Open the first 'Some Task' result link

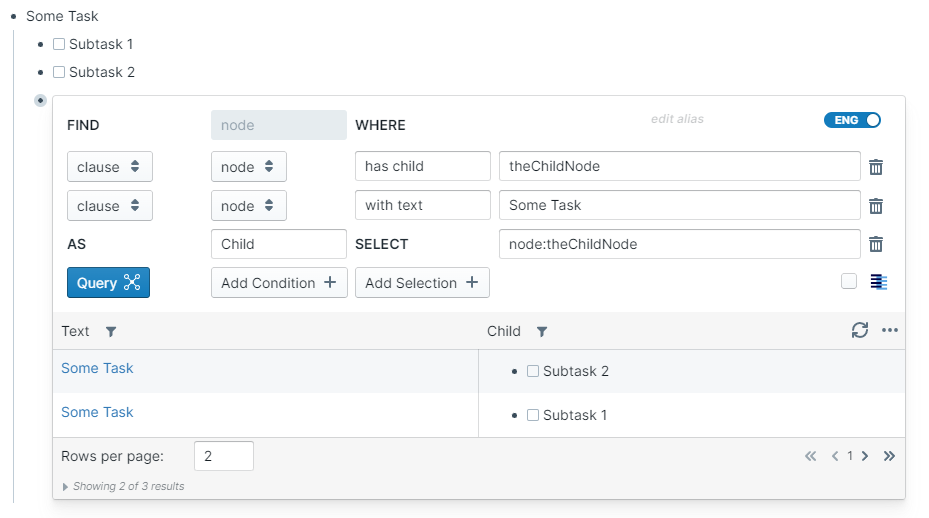pos(97,369)
